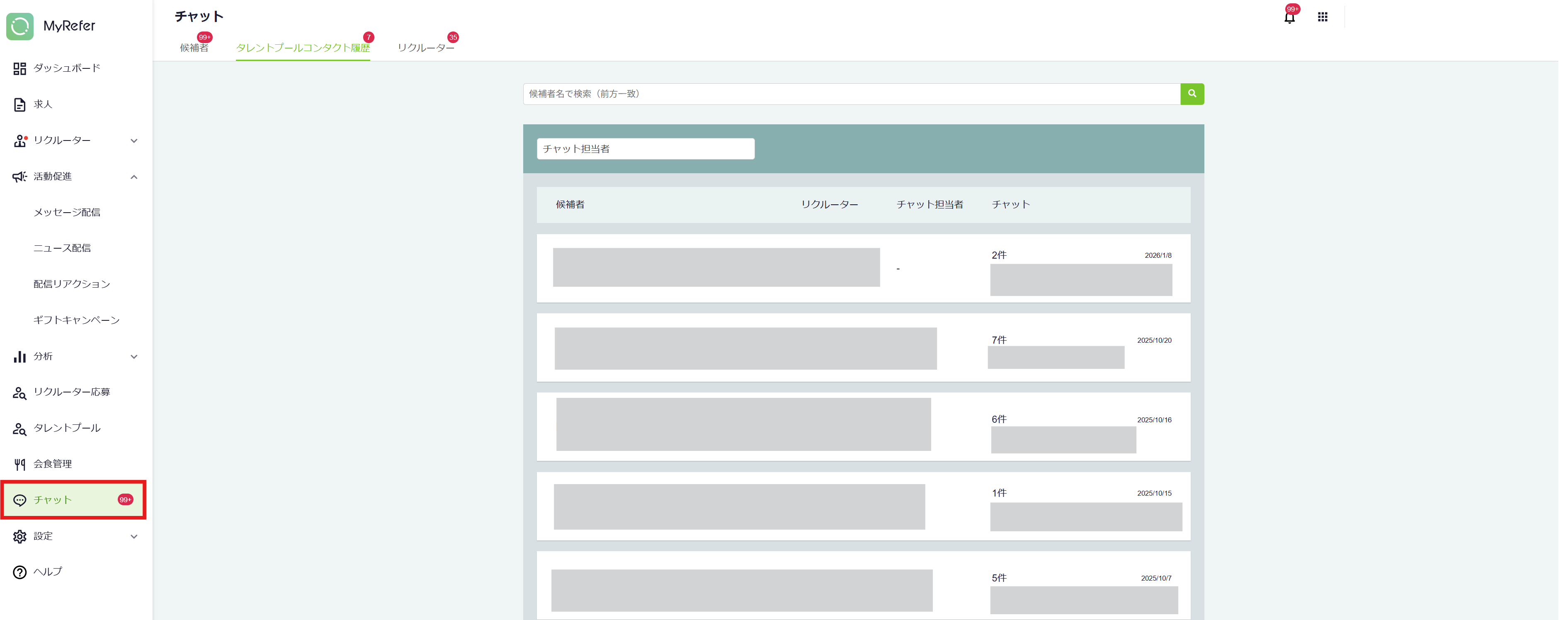Screen dimensions: 1568x620
Task: Collapse the 活動促進 sidebar section
Action: pyautogui.click(x=134, y=177)
